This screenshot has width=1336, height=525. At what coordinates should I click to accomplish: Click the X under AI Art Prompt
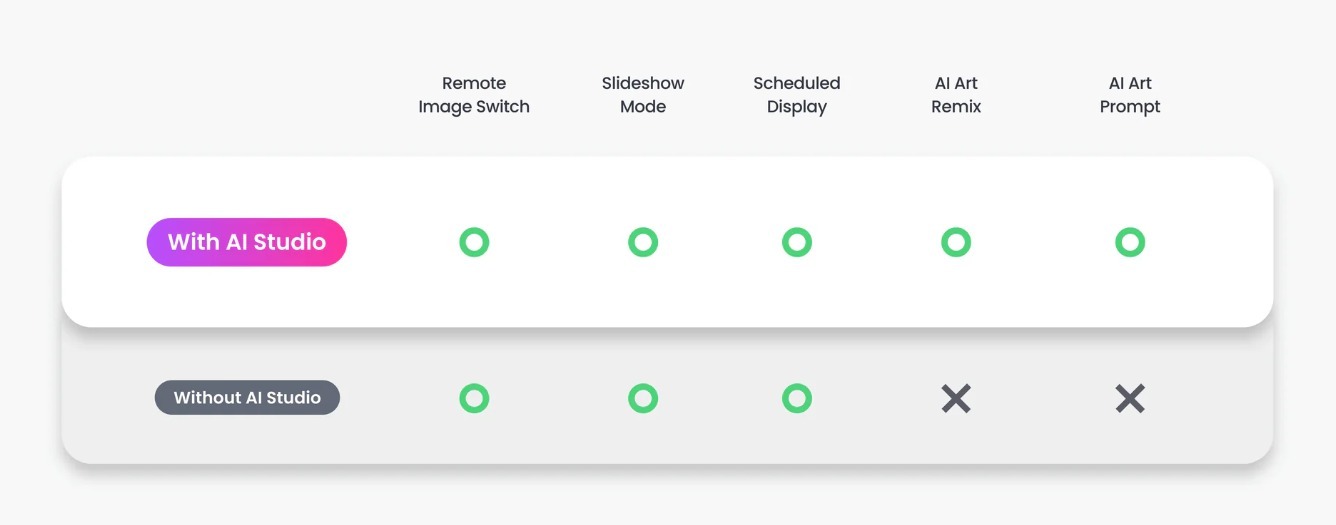tap(1130, 399)
